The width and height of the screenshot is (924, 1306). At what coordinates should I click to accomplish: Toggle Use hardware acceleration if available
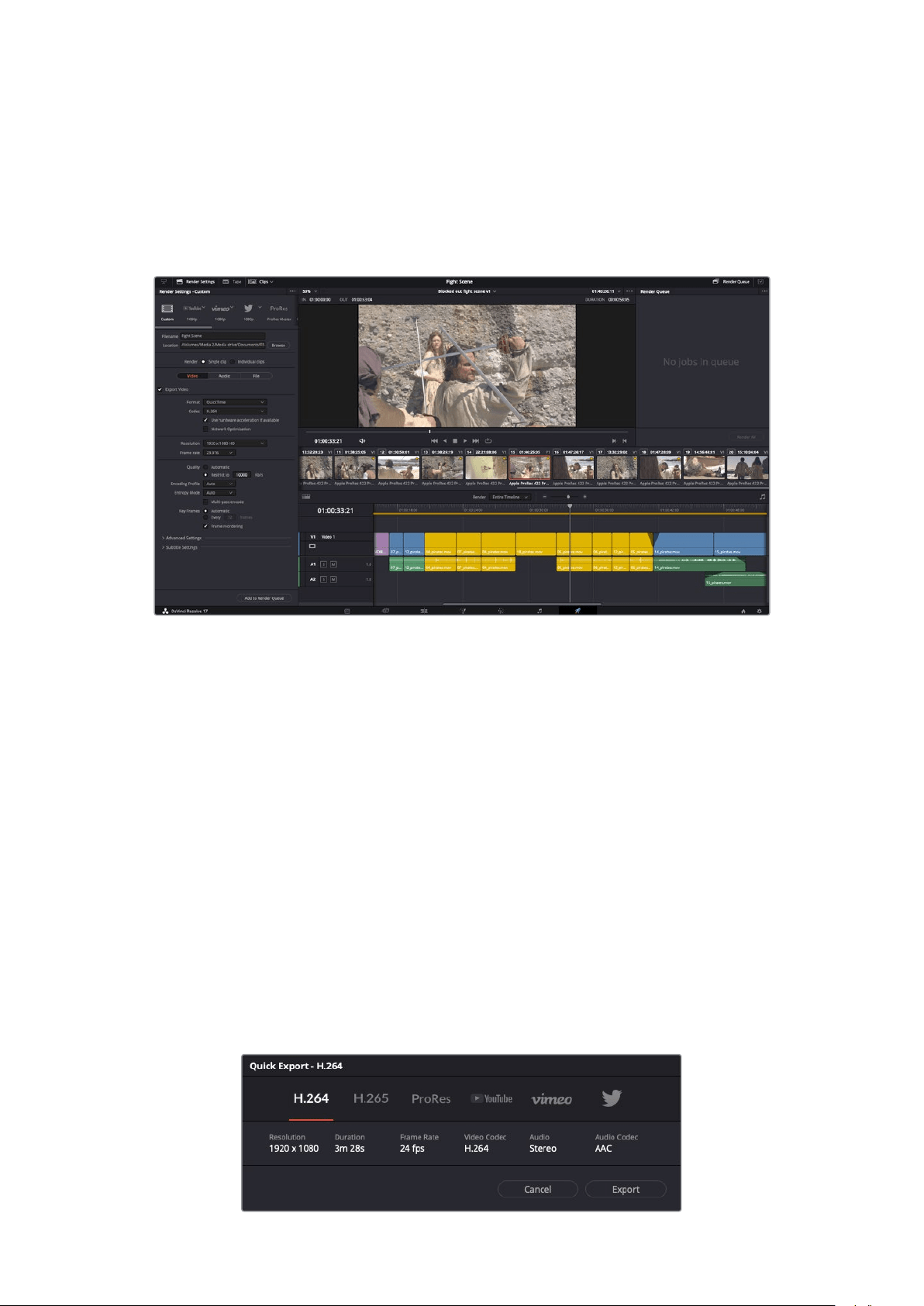click(x=205, y=420)
